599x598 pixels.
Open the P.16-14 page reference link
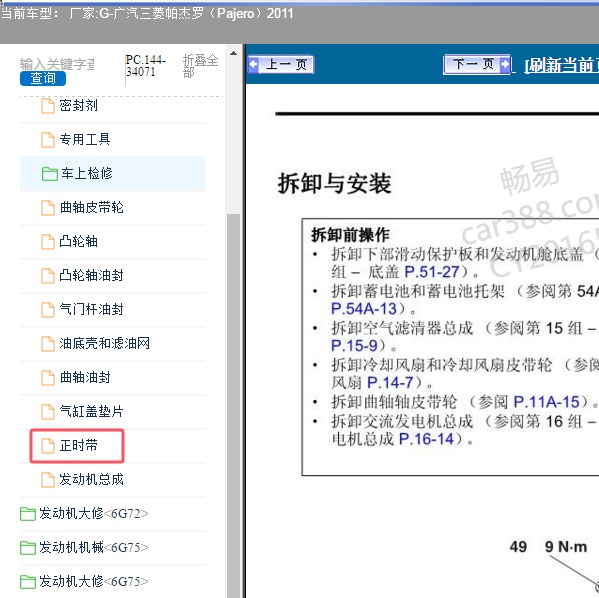(x=426, y=439)
